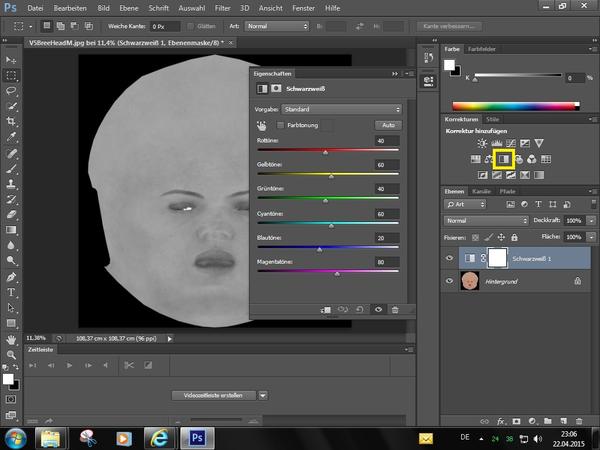600x450 pixels.
Task: Enable the Farbtonung checkbox
Action: coord(280,125)
